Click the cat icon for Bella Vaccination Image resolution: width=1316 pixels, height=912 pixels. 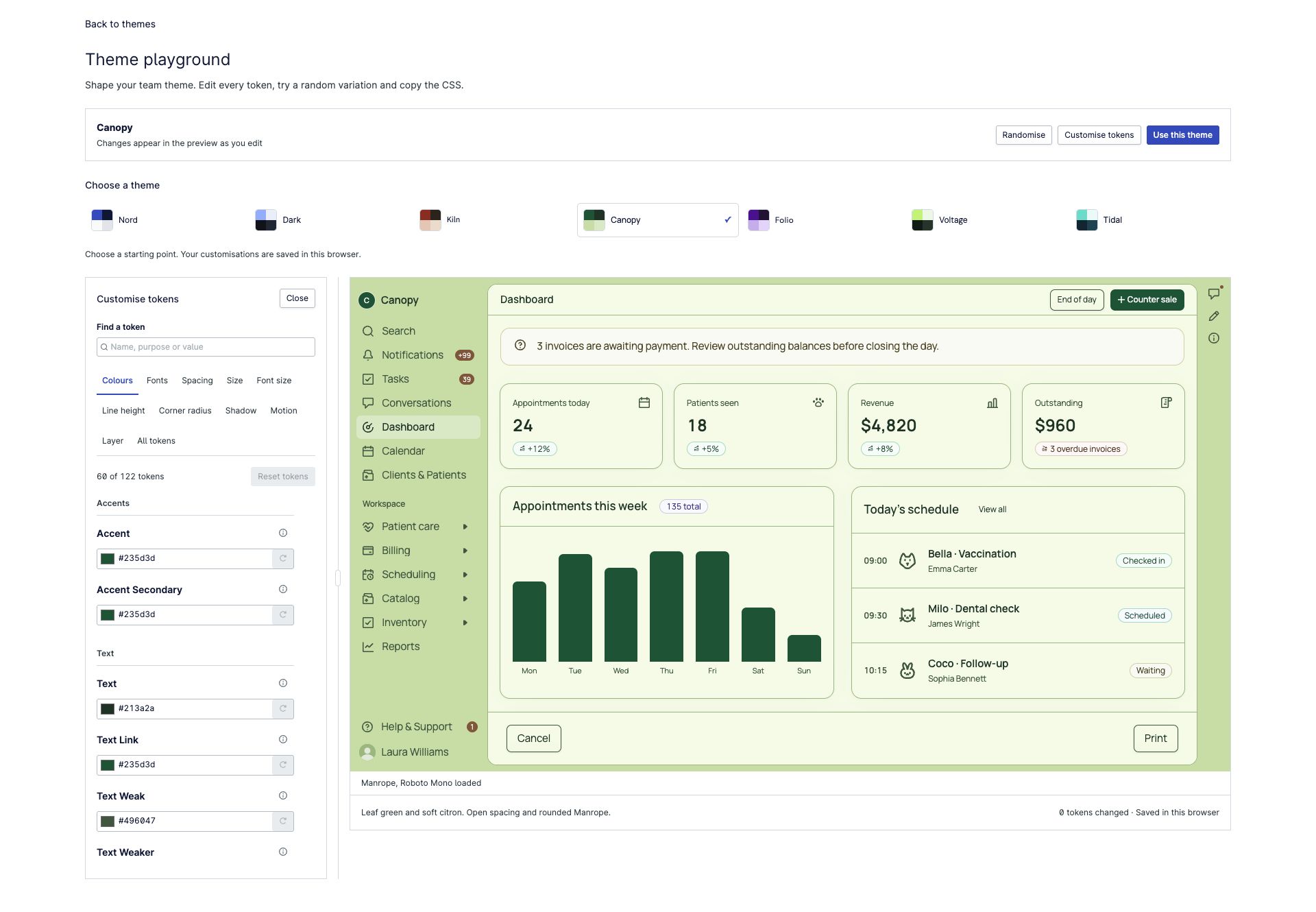pyautogui.click(x=907, y=561)
